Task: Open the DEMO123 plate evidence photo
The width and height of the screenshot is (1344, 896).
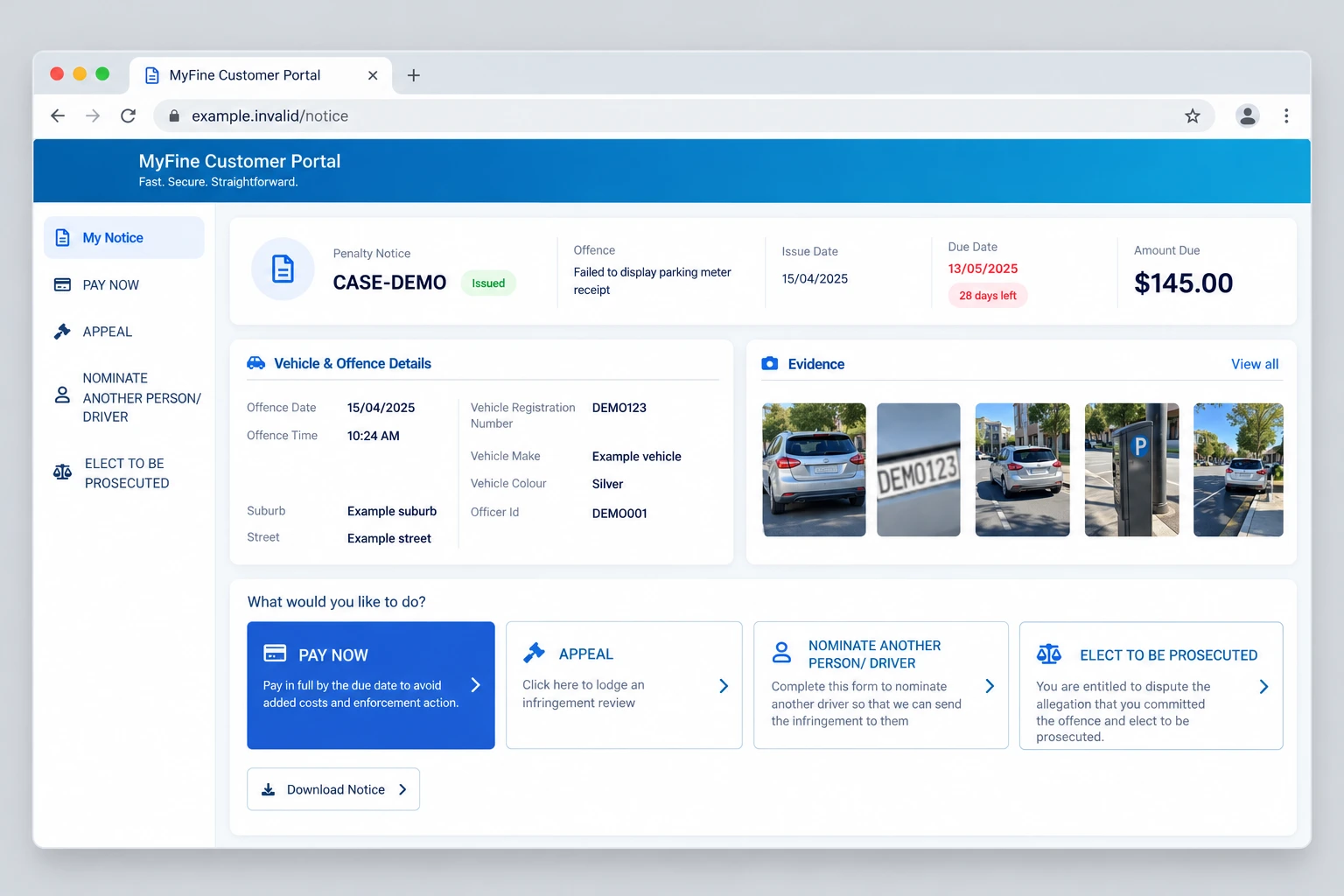Action: tap(919, 470)
